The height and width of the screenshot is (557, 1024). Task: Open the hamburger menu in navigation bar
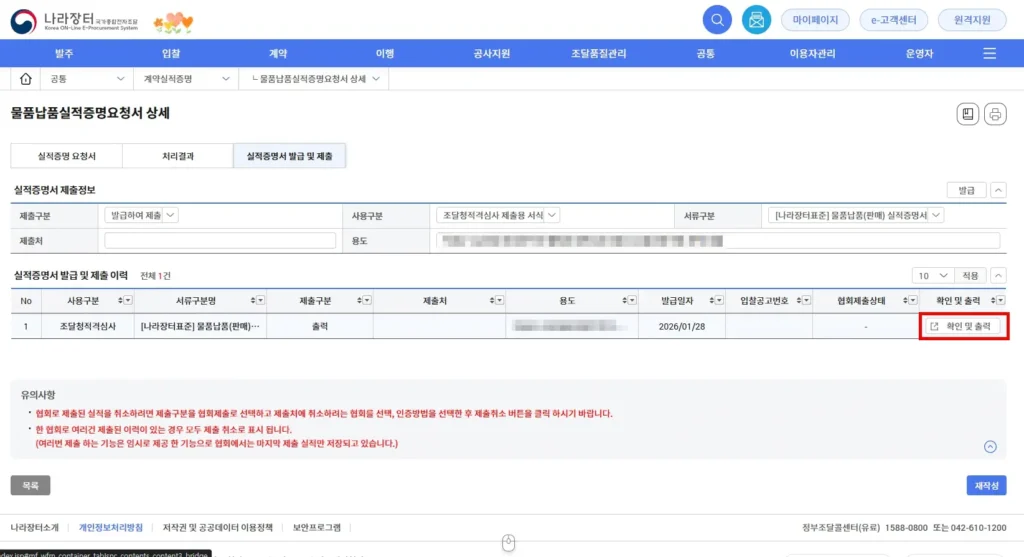pos(989,53)
